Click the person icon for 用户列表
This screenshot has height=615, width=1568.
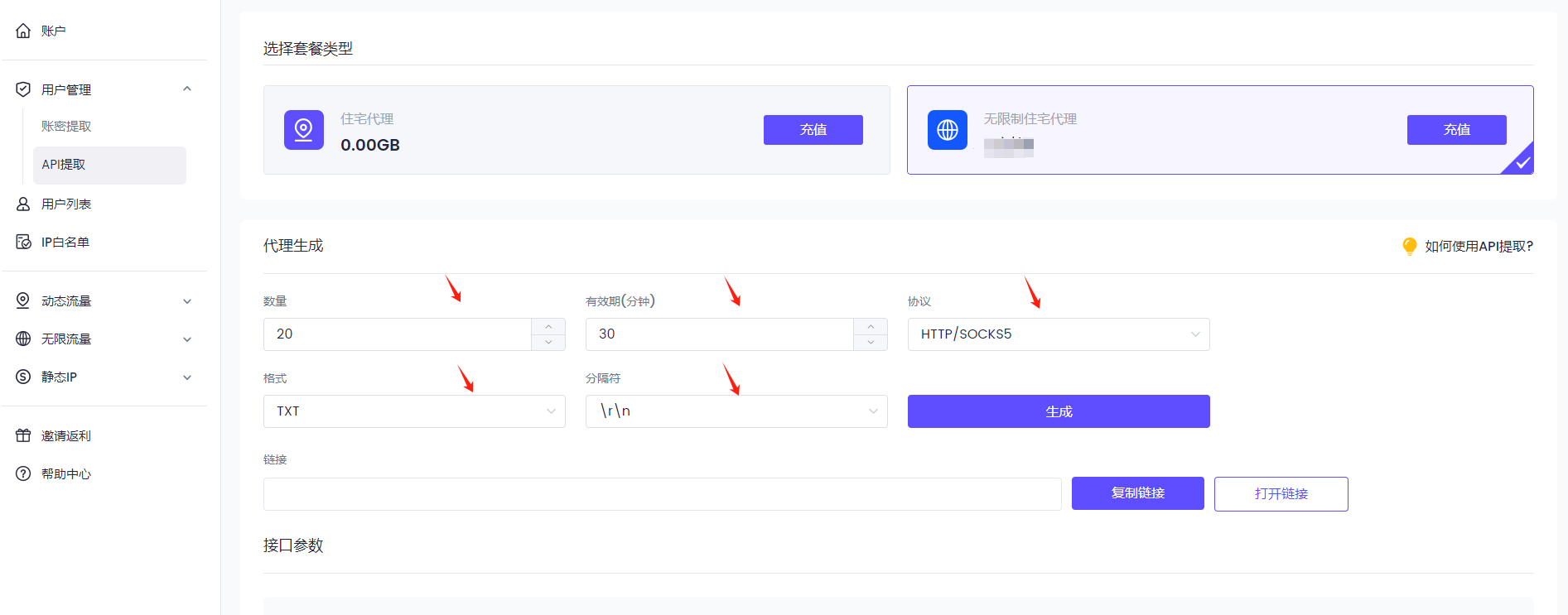23,204
